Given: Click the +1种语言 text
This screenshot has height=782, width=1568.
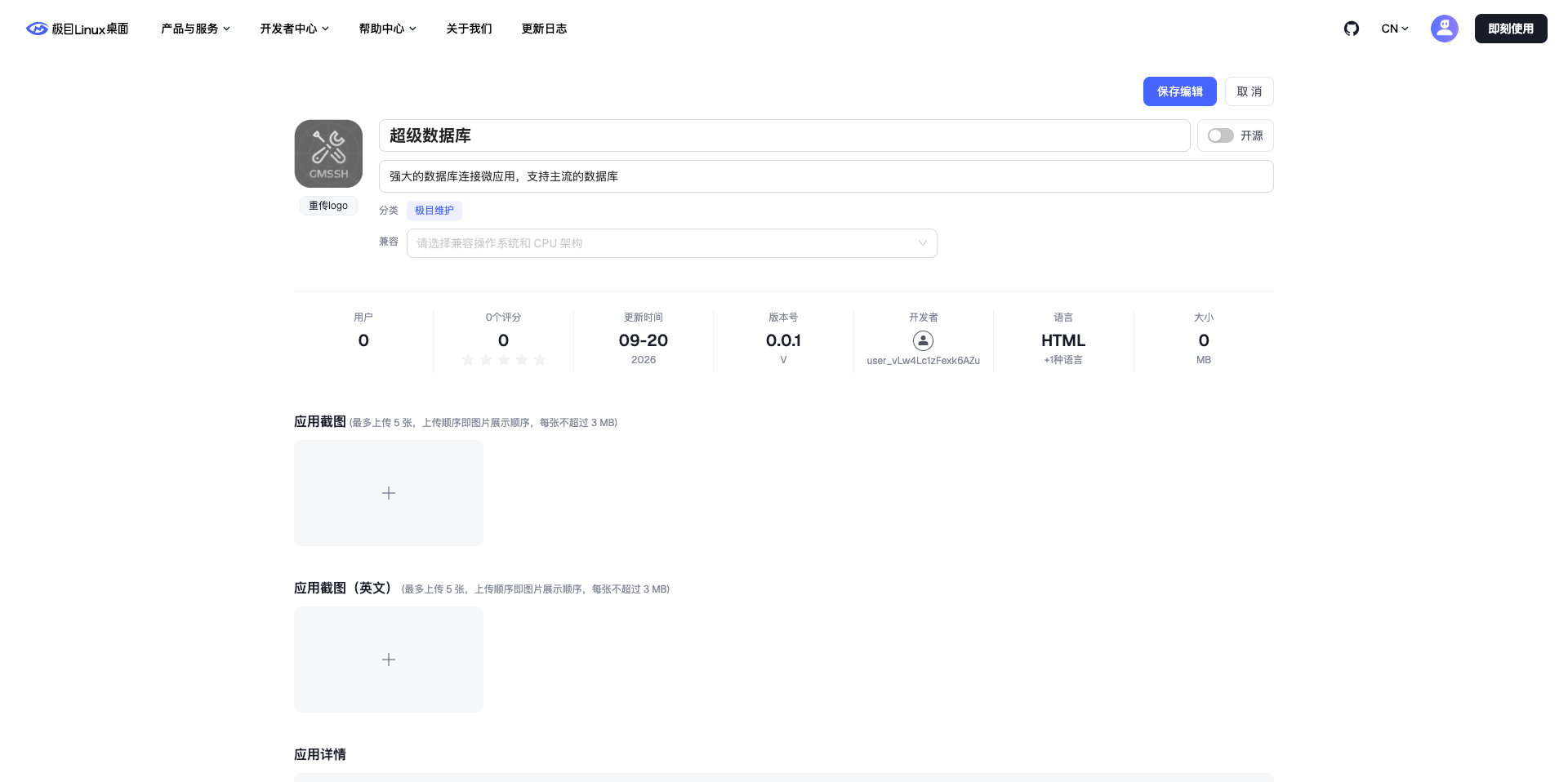Looking at the screenshot, I should 1063,360.
